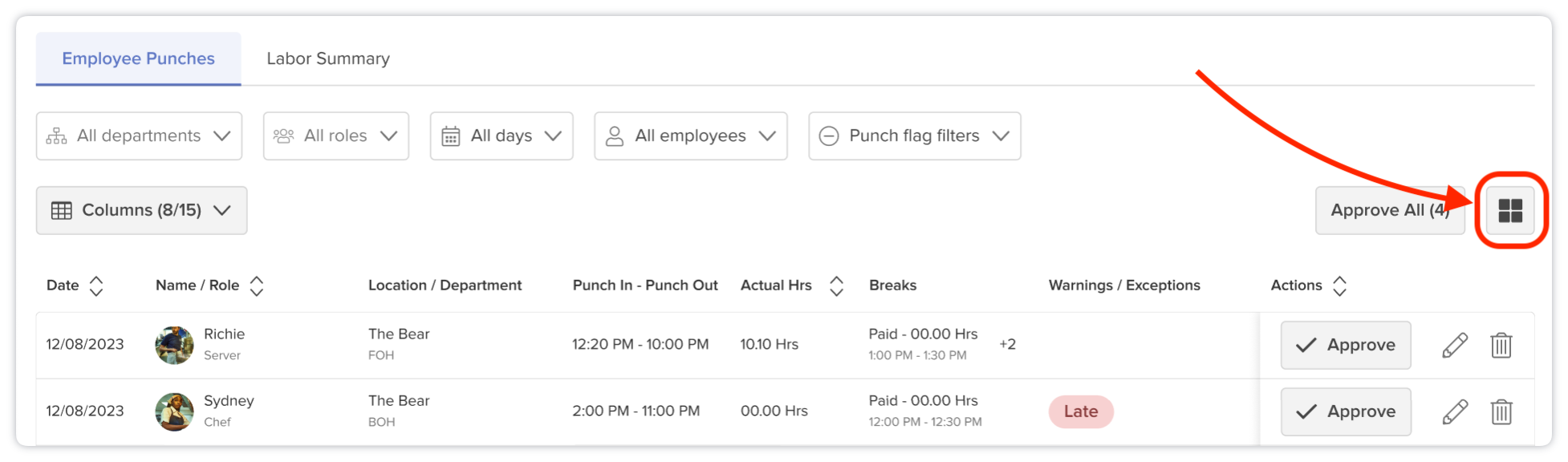Select the Employee Punches tab

pos(138,59)
